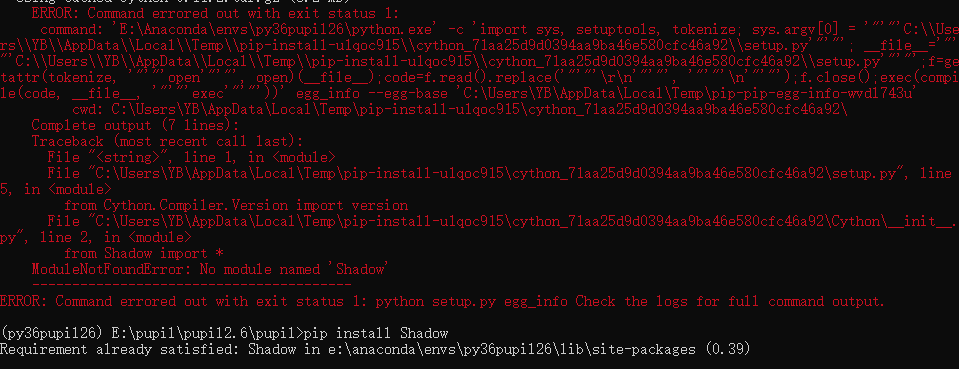The image size is (959, 369).
Task: Click the 'Requirement already satisfied' output line
Action: coord(374,349)
